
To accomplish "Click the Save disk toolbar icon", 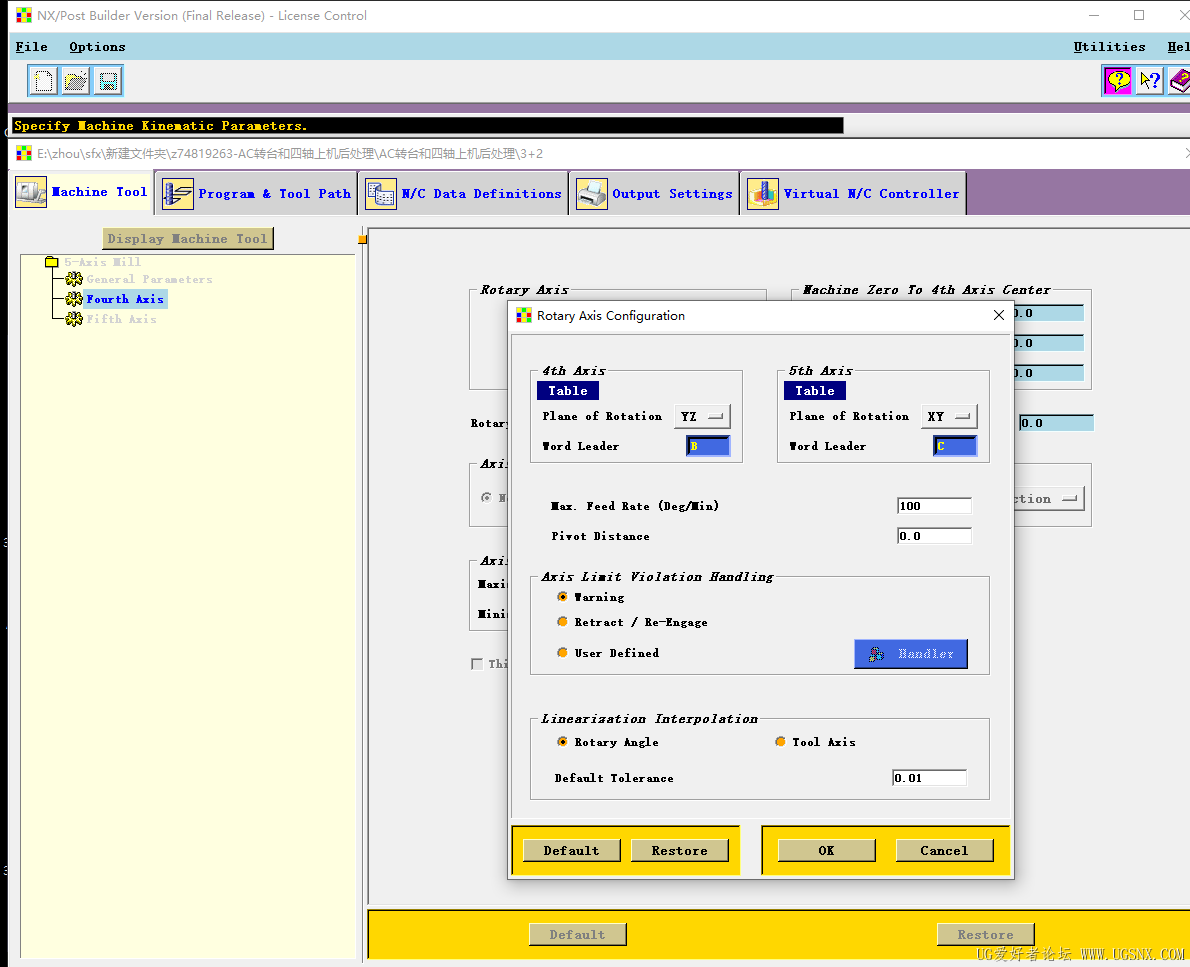I will pyautogui.click(x=108, y=80).
